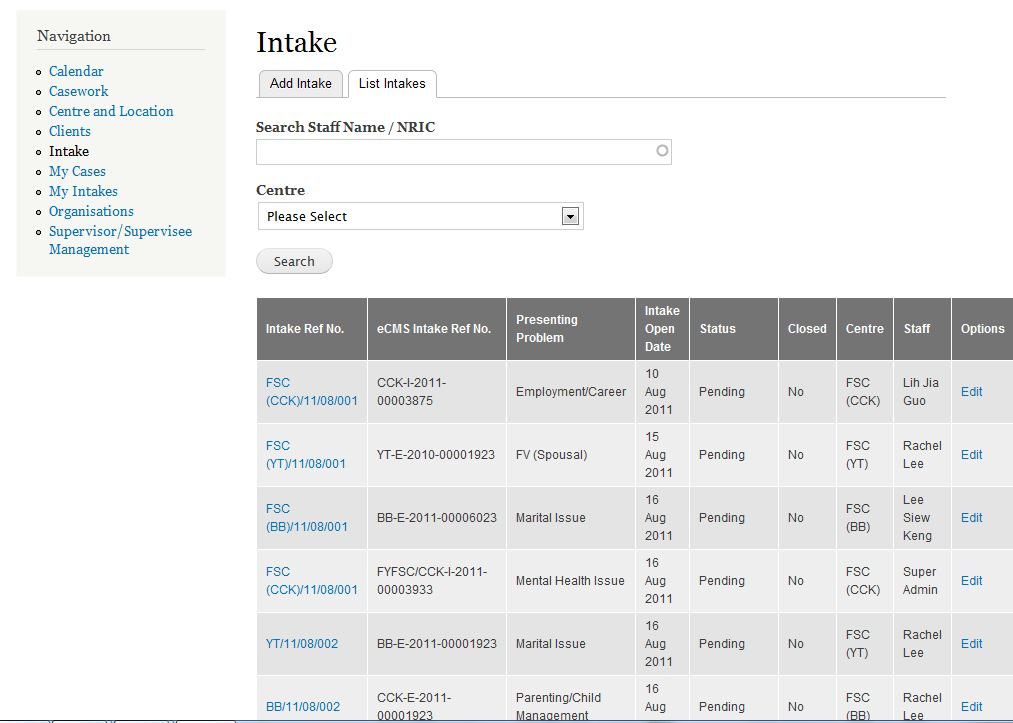Open the Calendar navigation link
1013x723 pixels.
[x=76, y=71]
